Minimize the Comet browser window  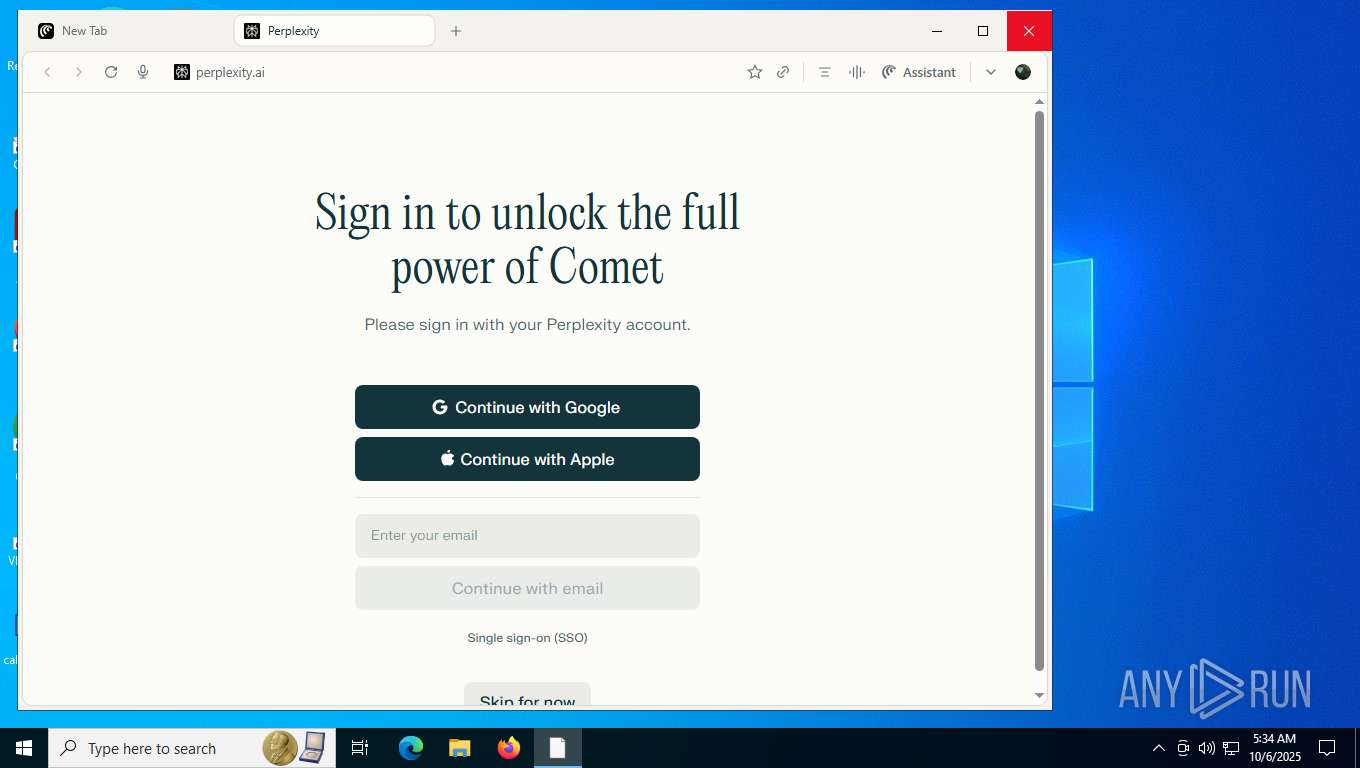[x=937, y=31]
